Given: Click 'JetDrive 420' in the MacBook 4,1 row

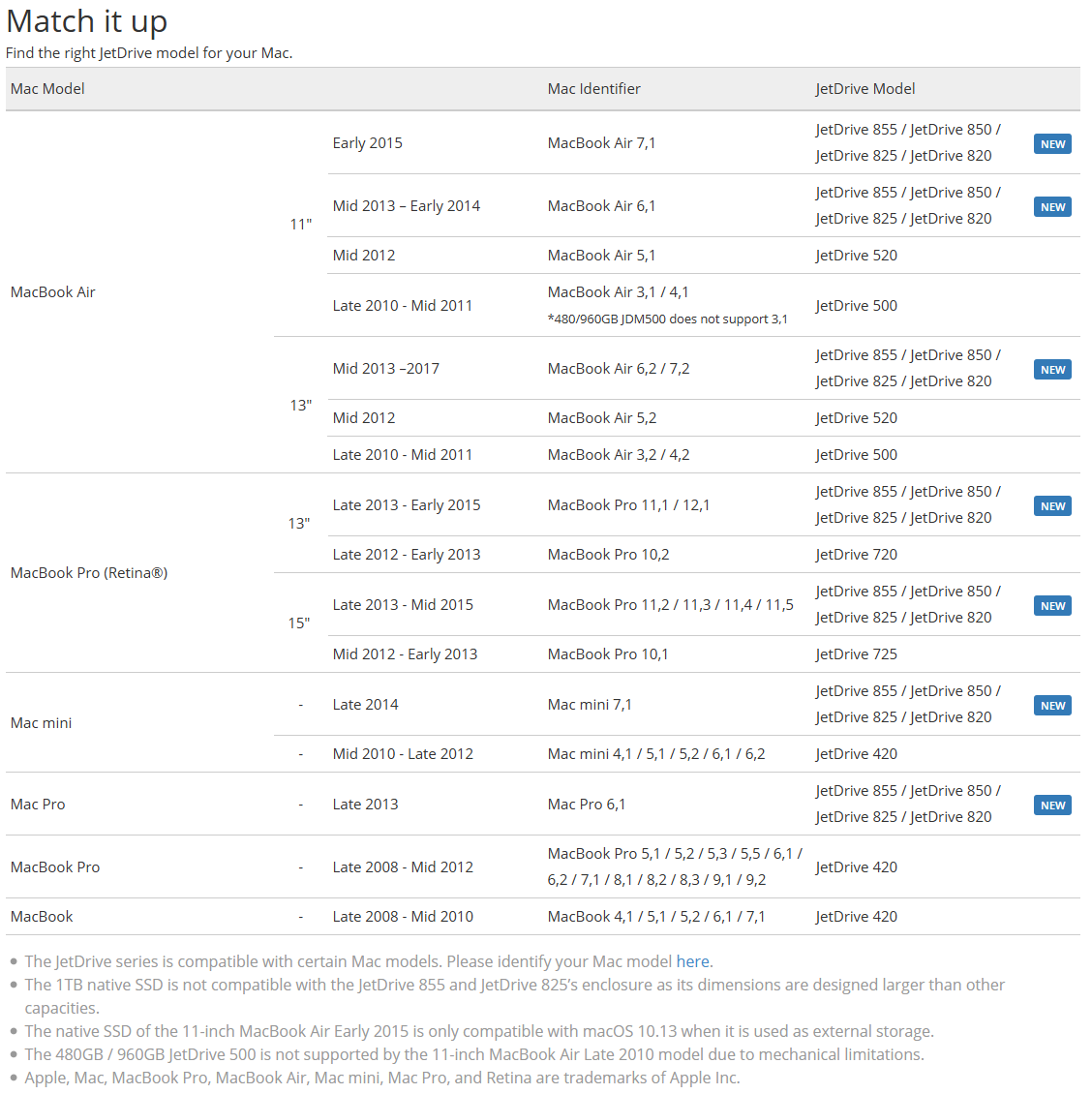Looking at the screenshot, I should click(856, 917).
